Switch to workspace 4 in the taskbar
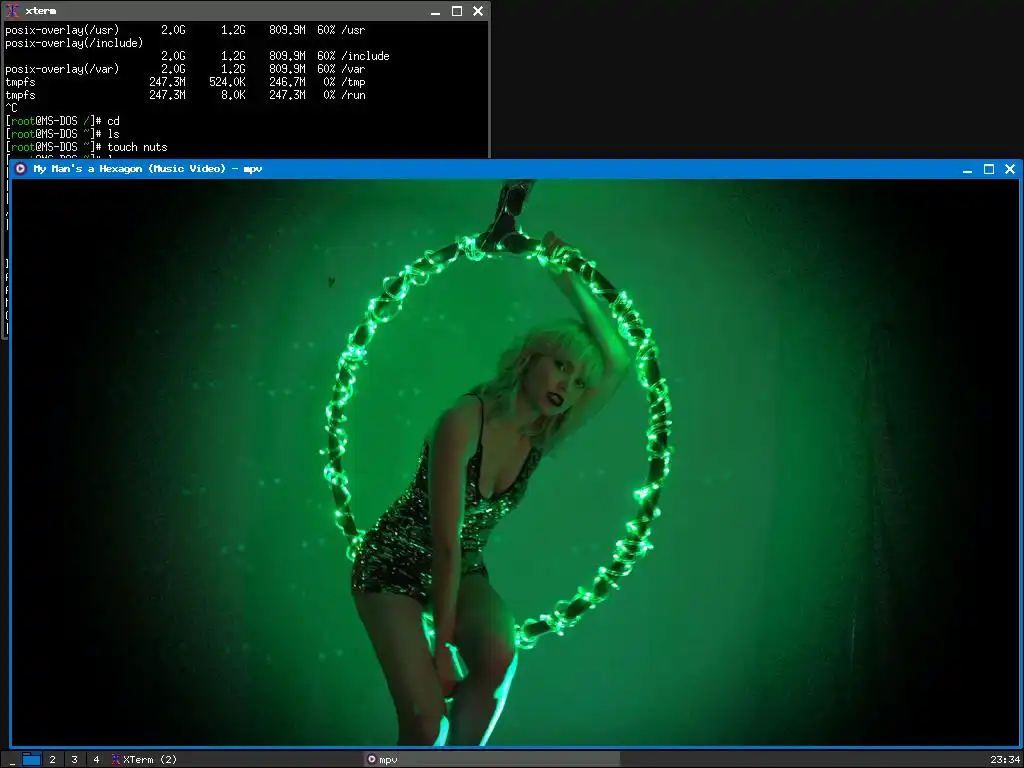1024x768 pixels. click(96, 760)
